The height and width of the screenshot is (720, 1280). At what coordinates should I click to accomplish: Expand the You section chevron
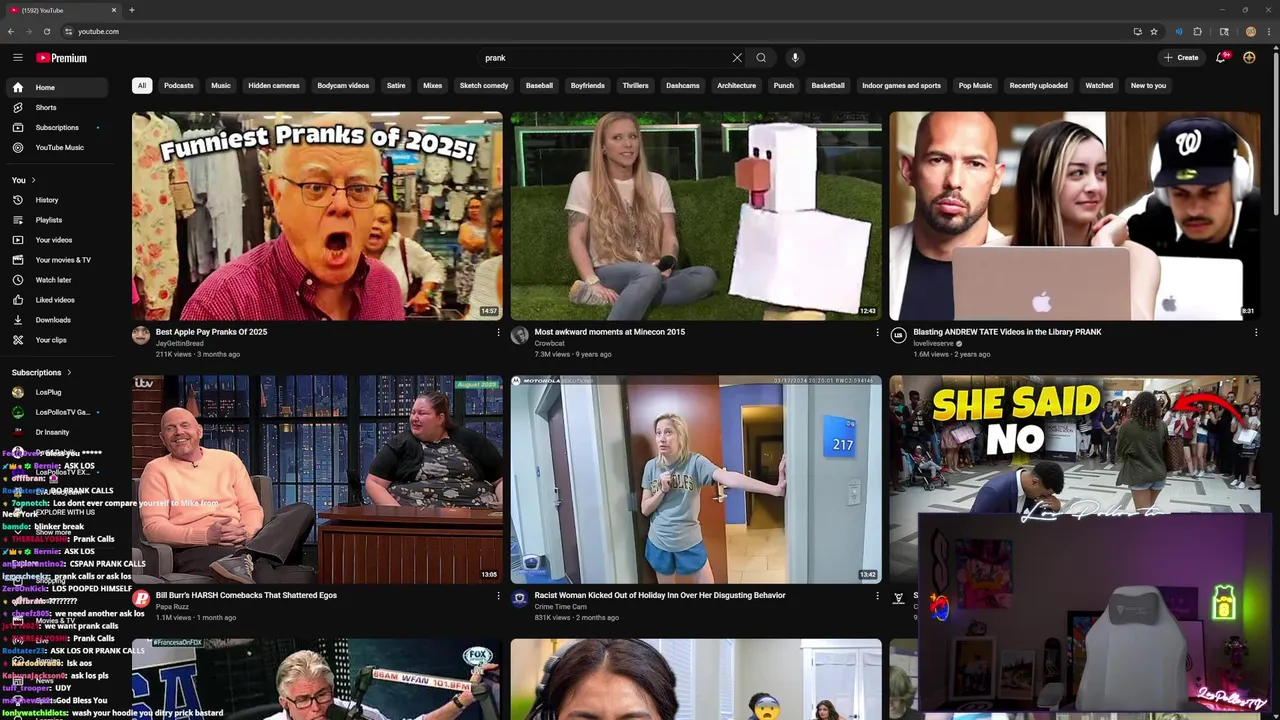[x=33, y=180]
